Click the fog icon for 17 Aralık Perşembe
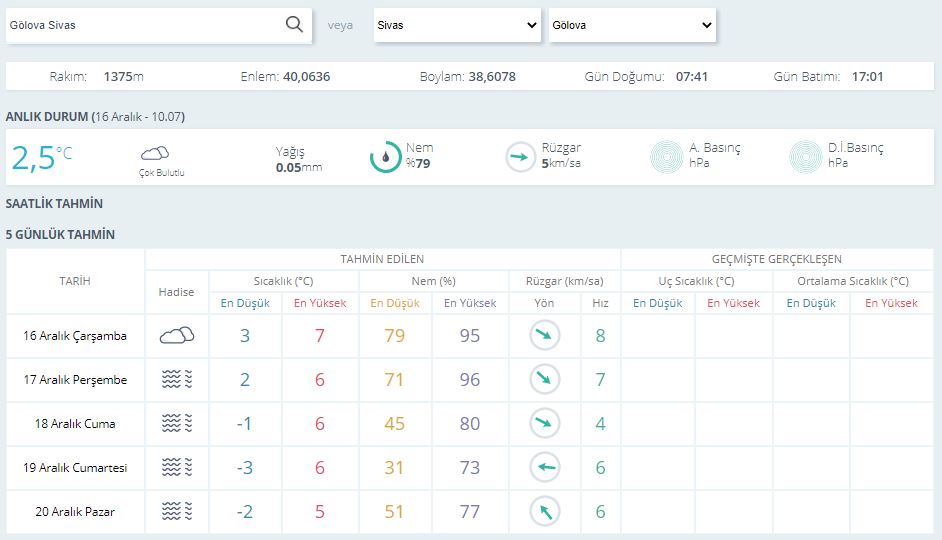 point(177,380)
